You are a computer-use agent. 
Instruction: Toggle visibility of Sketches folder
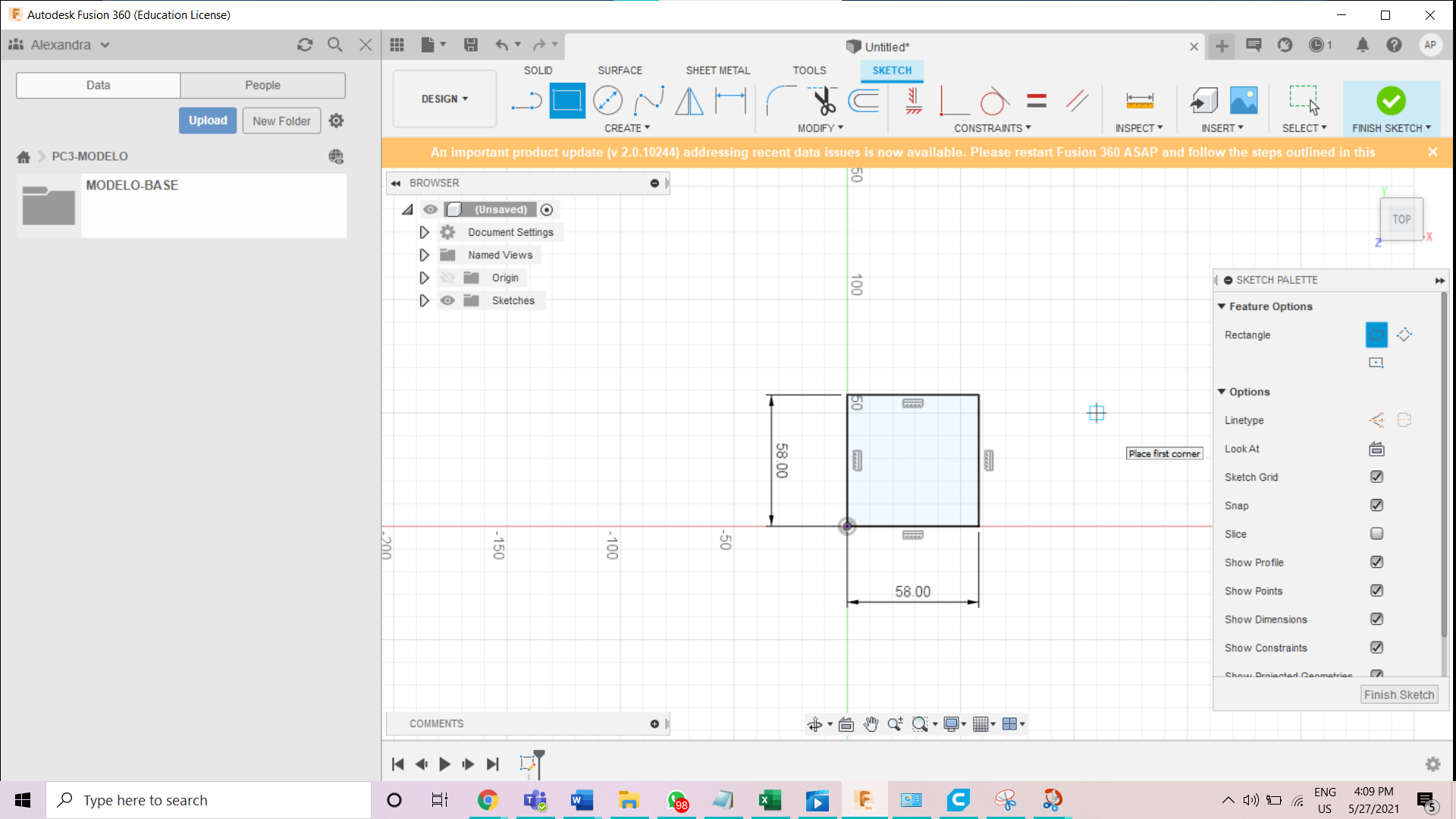click(447, 300)
